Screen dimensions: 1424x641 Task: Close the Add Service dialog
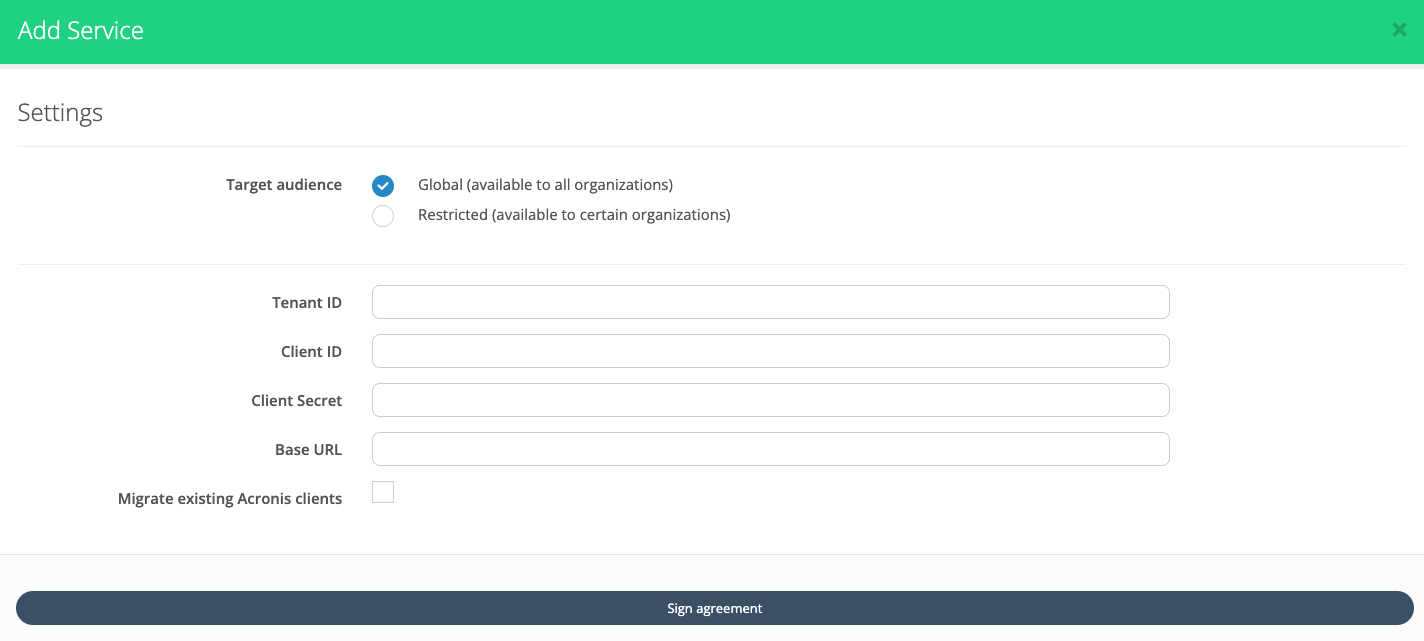(x=1399, y=30)
